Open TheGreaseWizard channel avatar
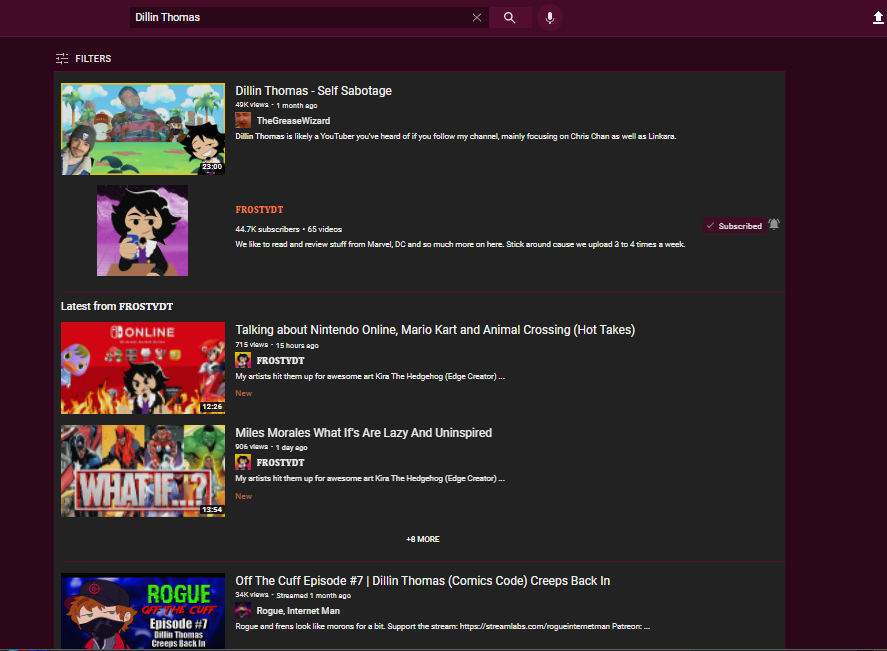 click(x=243, y=120)
